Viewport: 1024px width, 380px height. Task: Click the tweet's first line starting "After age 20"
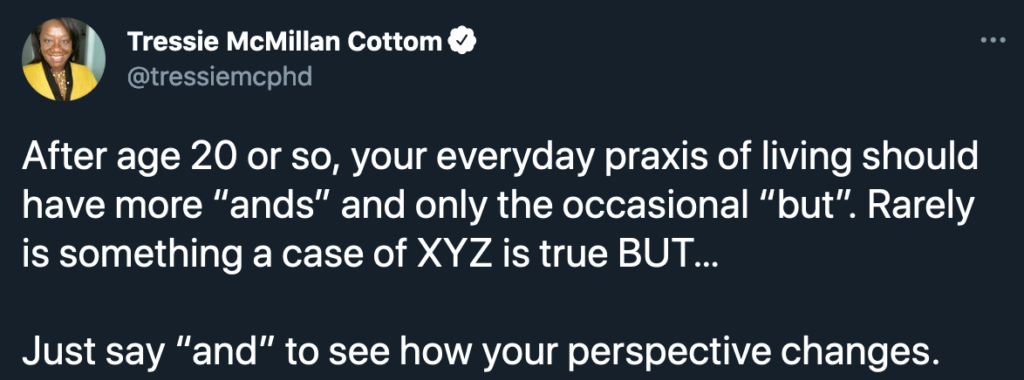coord(500,161)
